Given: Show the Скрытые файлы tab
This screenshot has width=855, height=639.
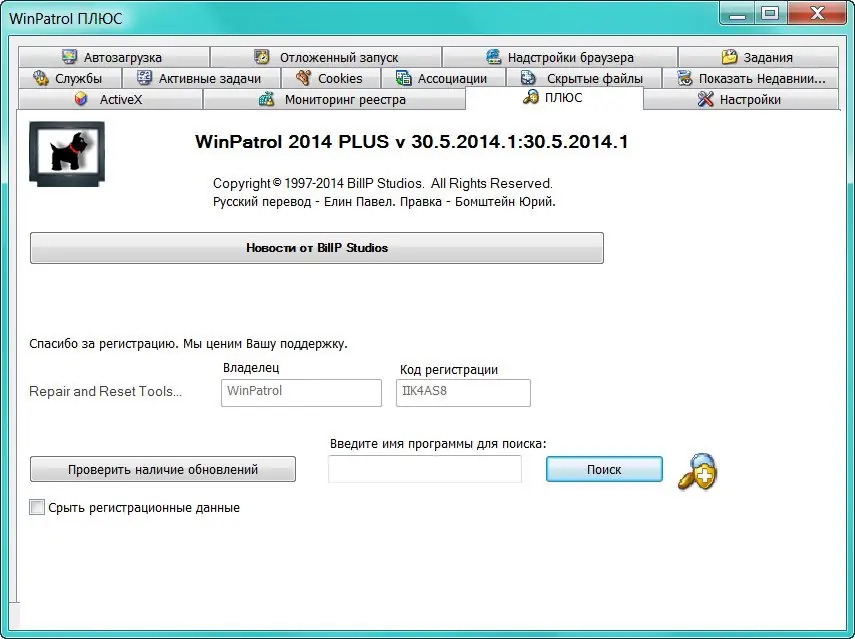Looking at the screenshot, I should point(583,78).
